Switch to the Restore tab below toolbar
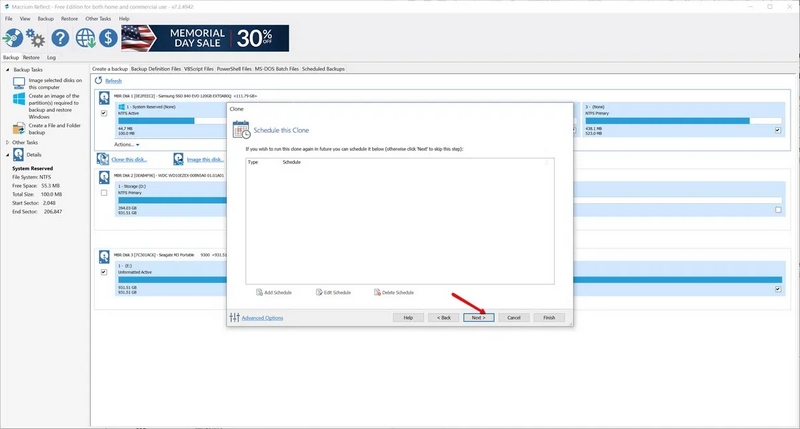800x429 pixels. pos(31,57)
